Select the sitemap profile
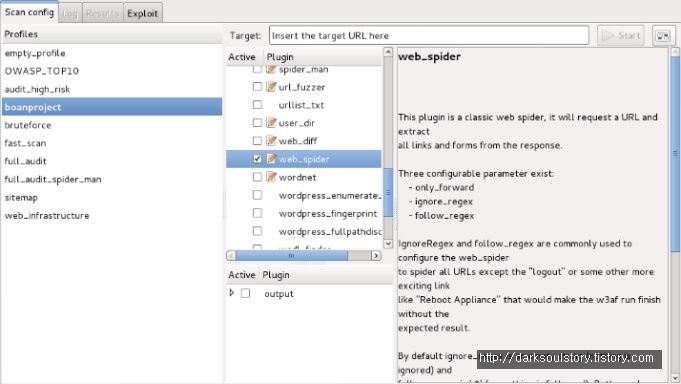The height and width of the screenshot is (384, 681). coord(112,197)
